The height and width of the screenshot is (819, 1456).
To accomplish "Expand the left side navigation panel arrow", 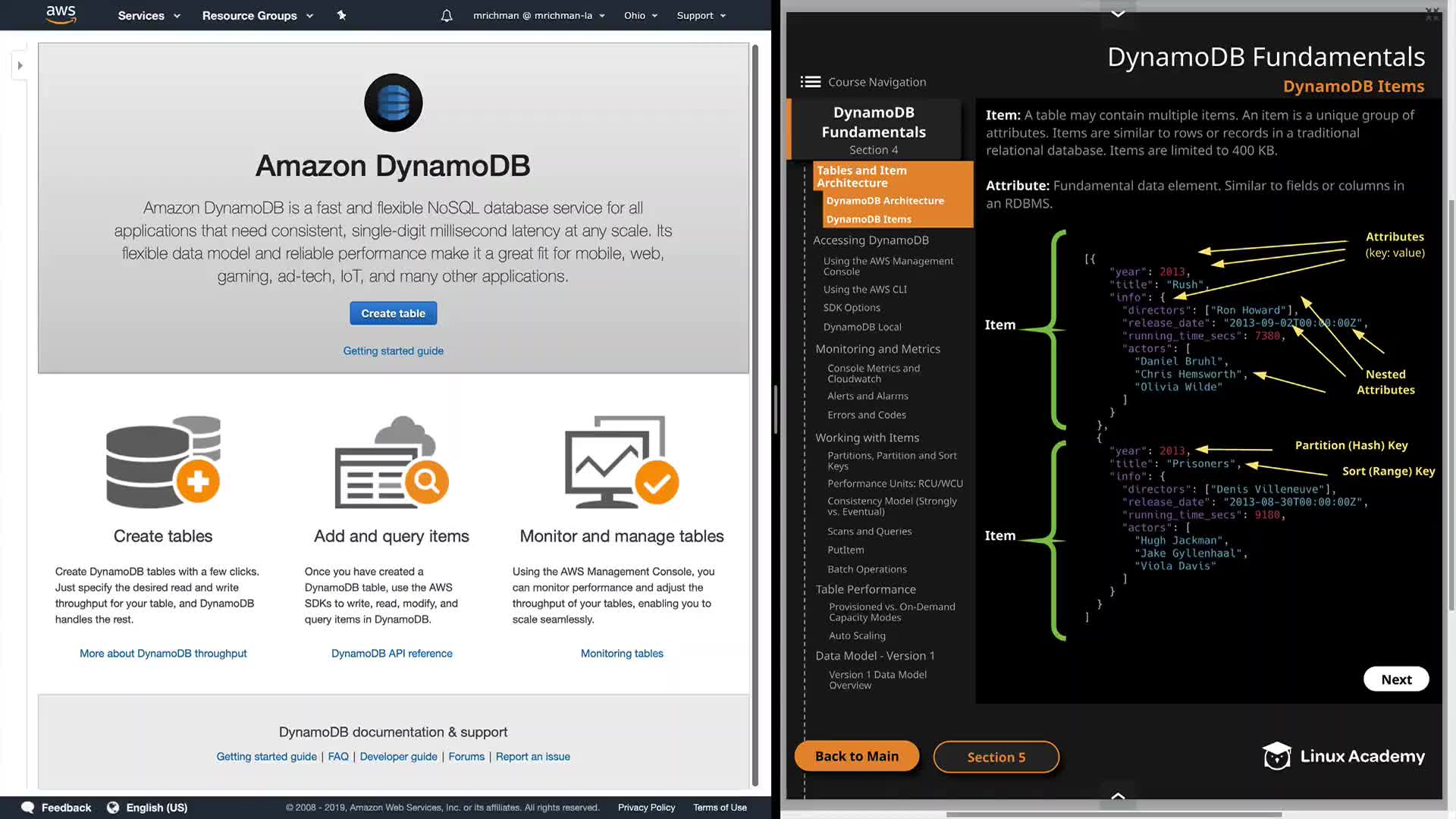I will [x=20, y=65].
